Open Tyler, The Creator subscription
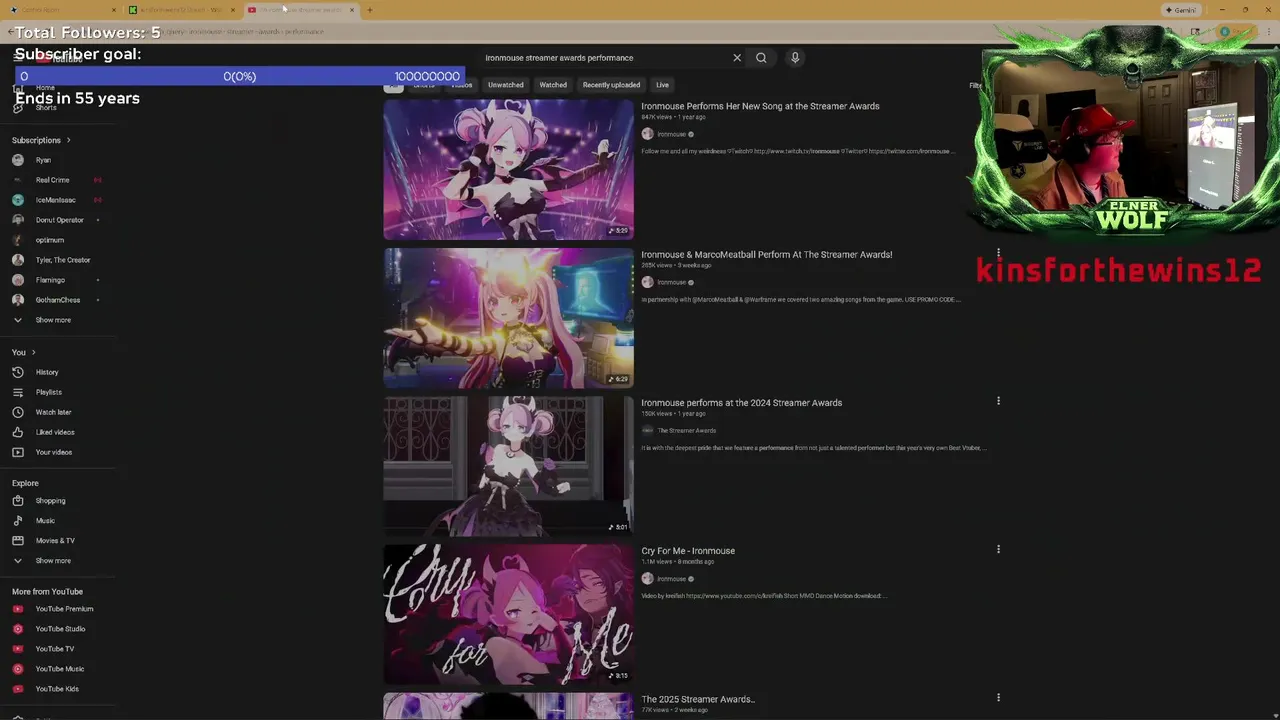1280x720 pixels. click(x=62, y=260)
